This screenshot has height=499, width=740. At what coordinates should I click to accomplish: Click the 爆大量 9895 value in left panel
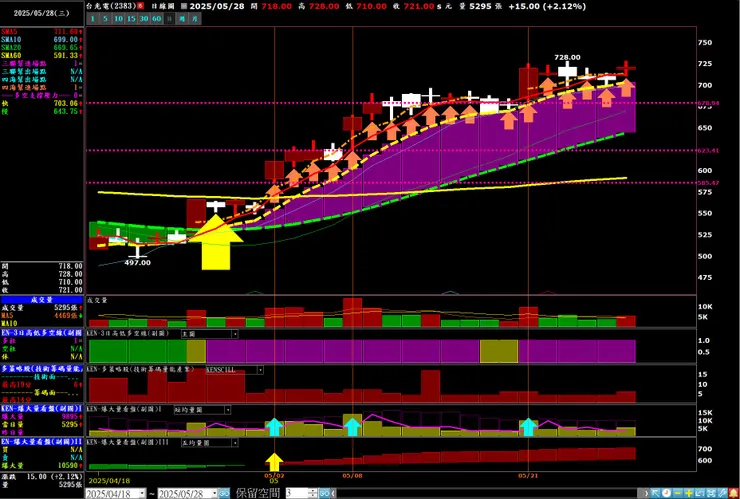pyautogui.click(x=68, y=416)
